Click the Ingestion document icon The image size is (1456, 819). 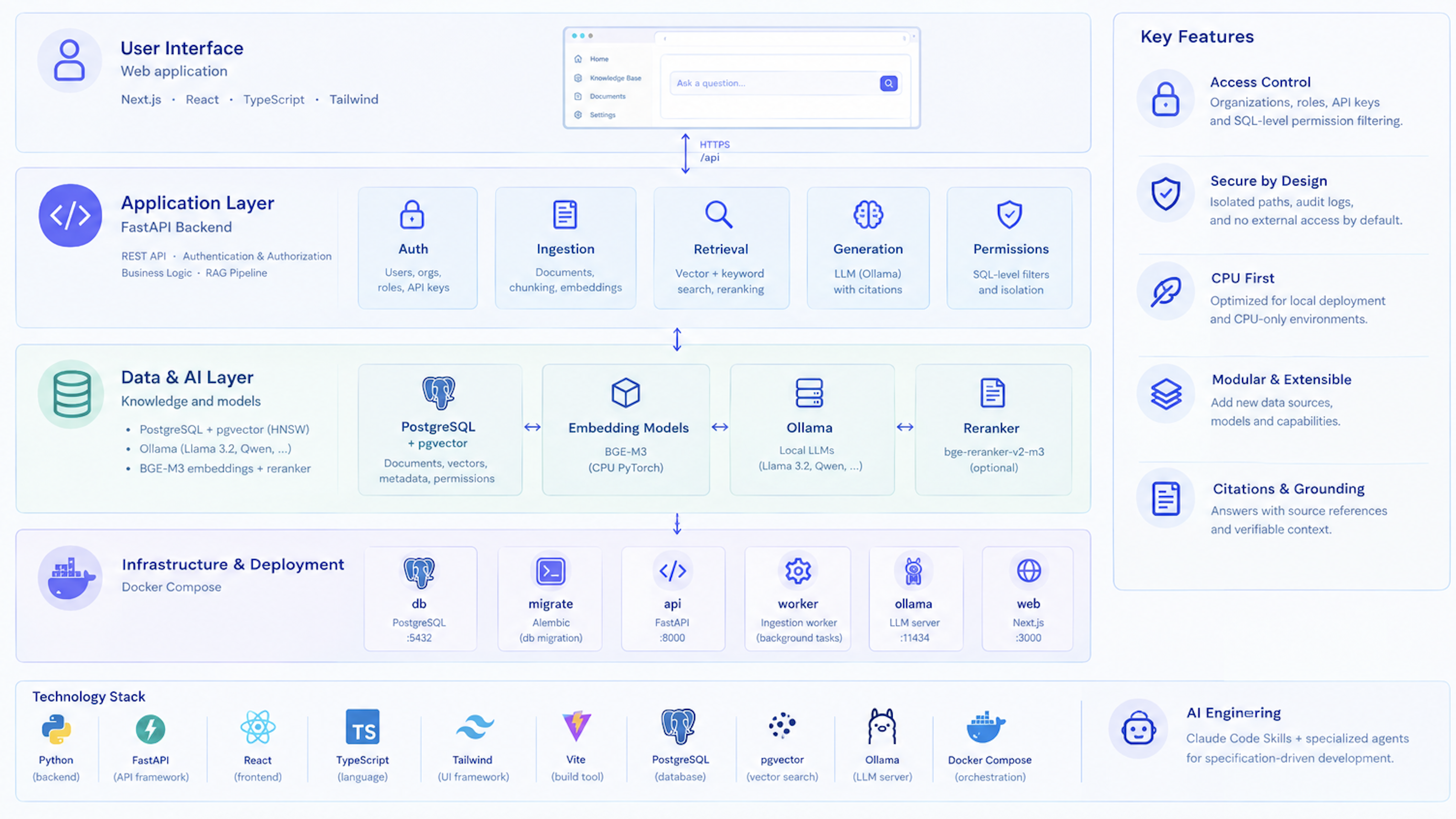pyautogui.click(x=565, y=214)
